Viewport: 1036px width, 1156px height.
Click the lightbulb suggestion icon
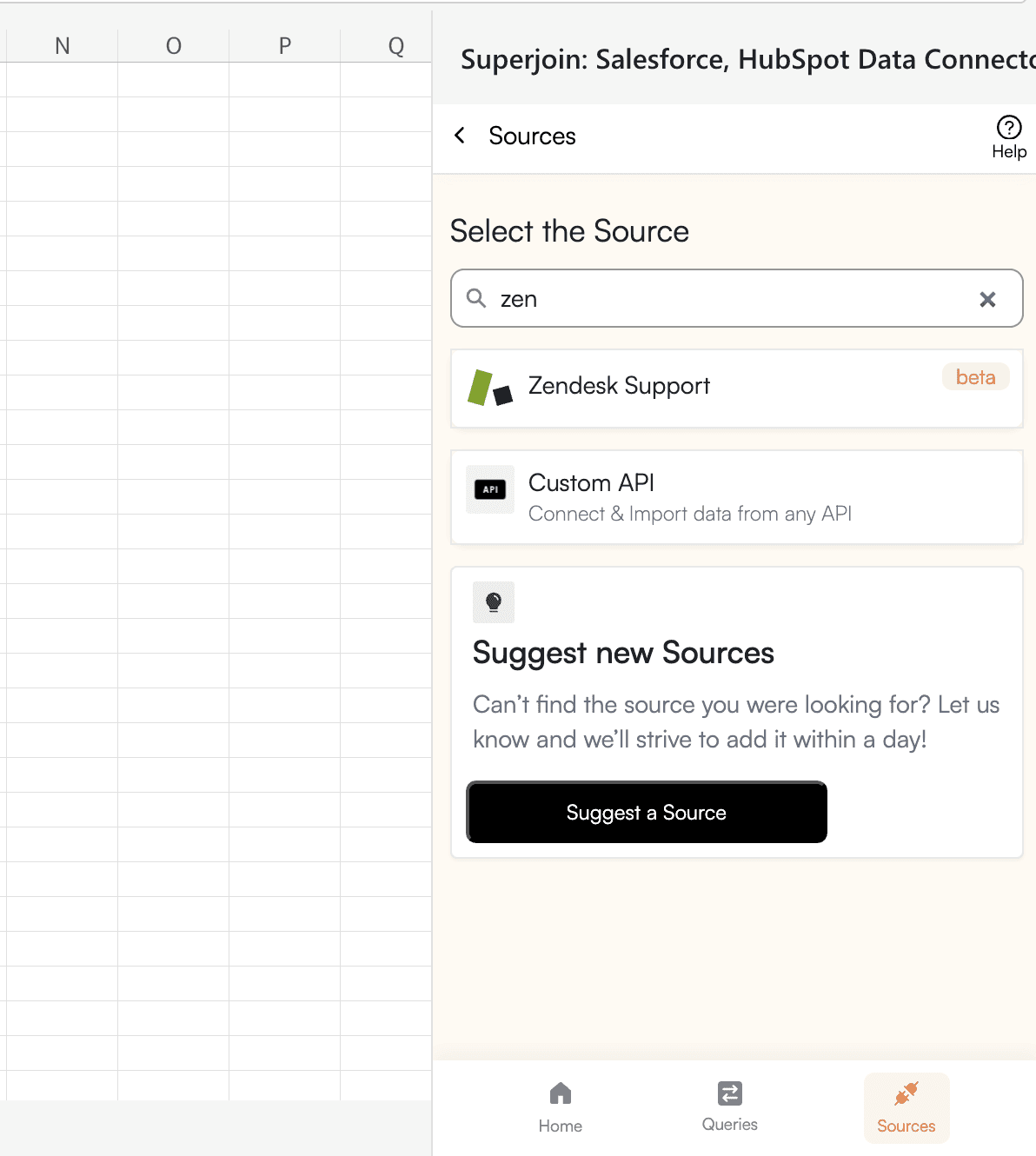coord(494,601)
